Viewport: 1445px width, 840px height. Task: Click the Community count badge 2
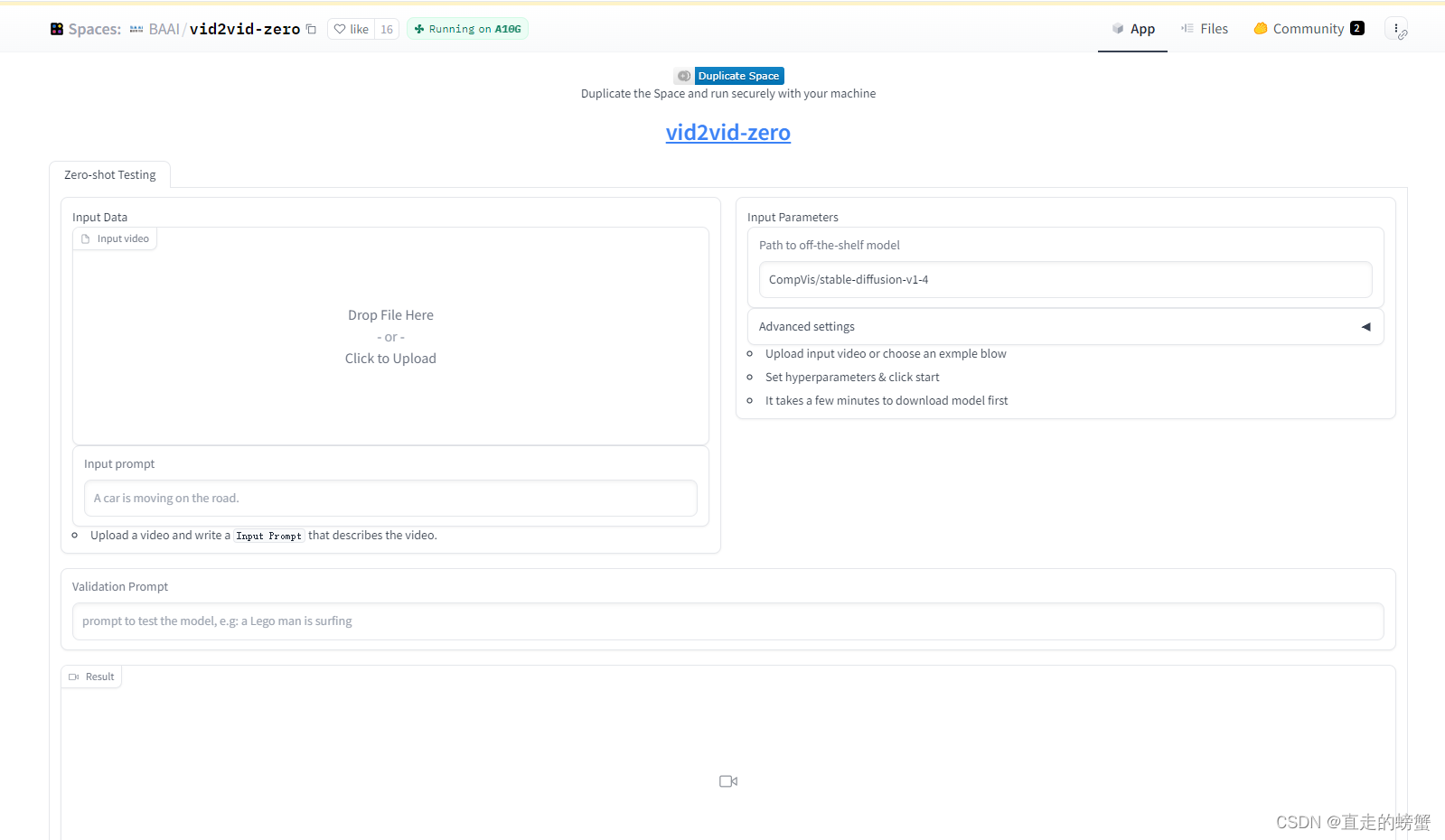coord(1357,29)
